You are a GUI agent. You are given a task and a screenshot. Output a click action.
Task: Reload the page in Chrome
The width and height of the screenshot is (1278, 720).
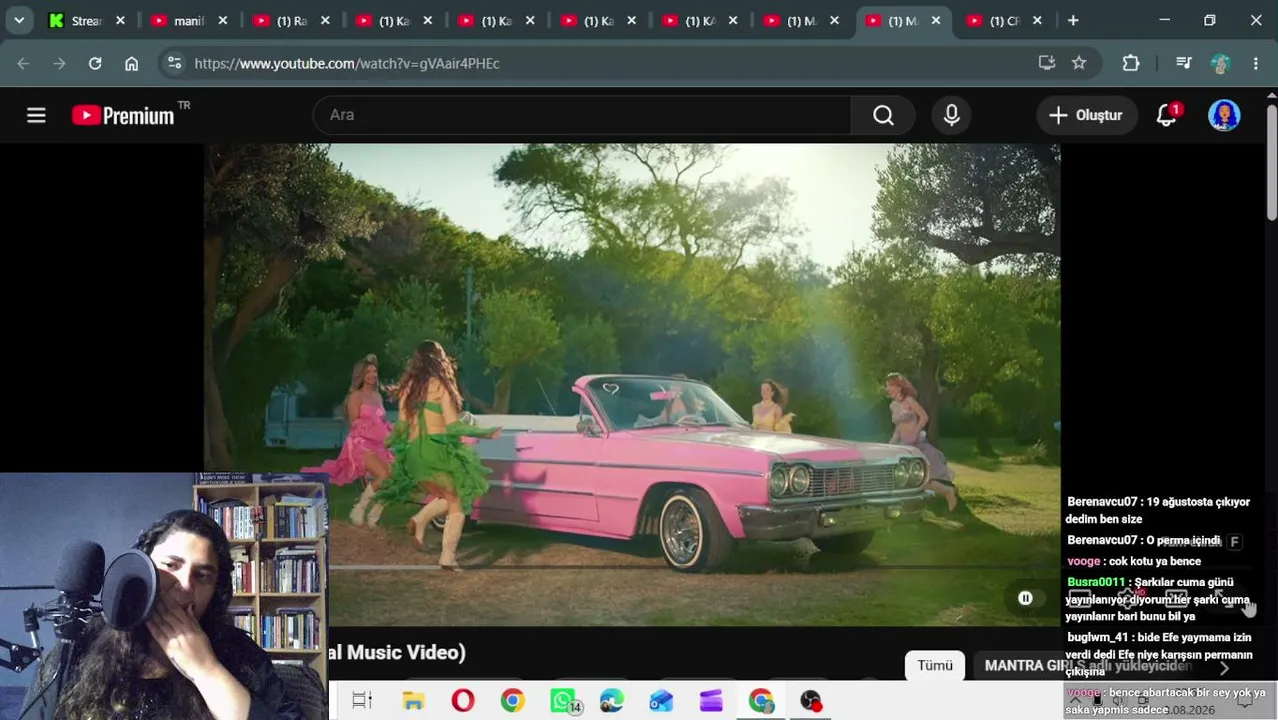pyautogui.click(x=95, y=63)
